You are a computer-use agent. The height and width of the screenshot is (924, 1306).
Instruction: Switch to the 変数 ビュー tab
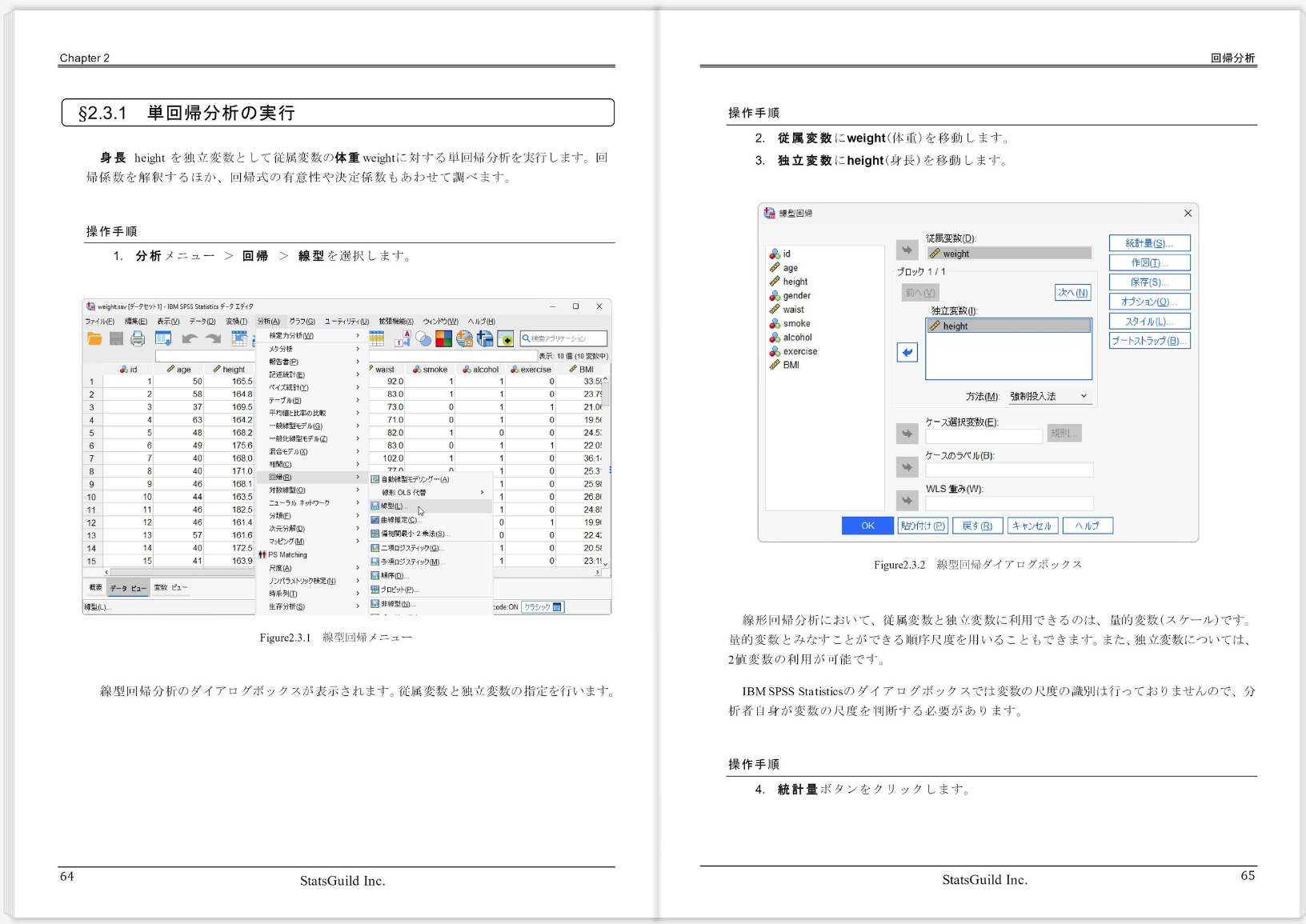click(x=169, y=589)
